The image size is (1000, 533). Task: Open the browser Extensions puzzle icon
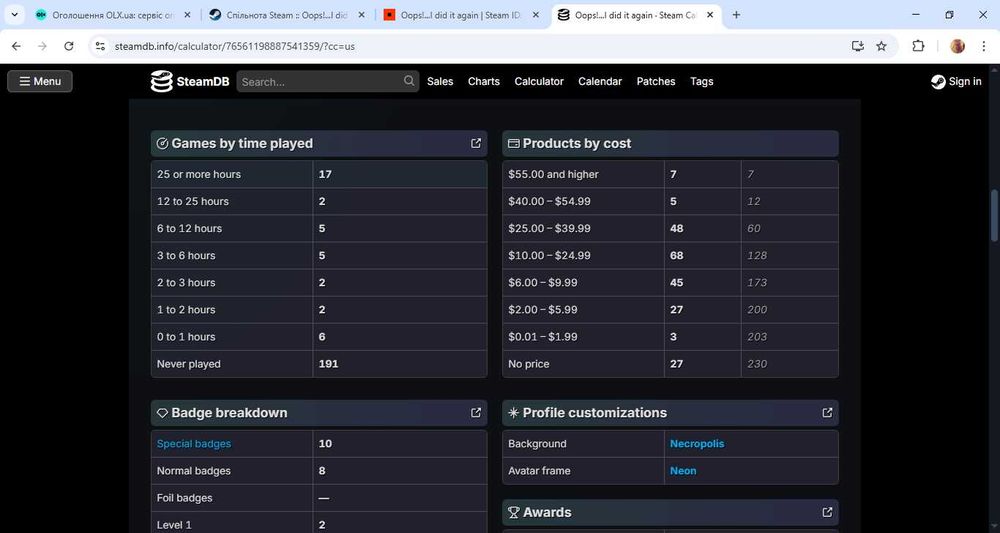click(918, 46)
